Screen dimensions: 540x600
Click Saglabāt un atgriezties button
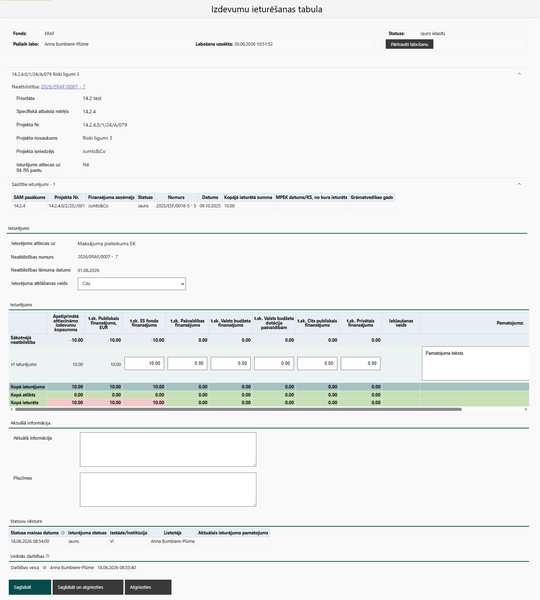pos(88,587)
